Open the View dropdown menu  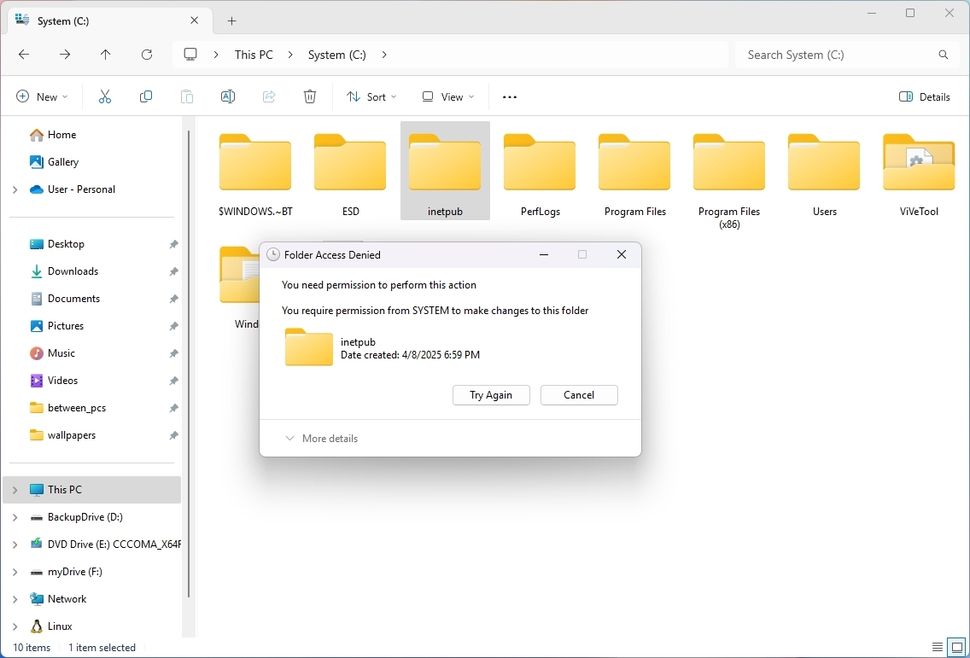coord(447,96)
